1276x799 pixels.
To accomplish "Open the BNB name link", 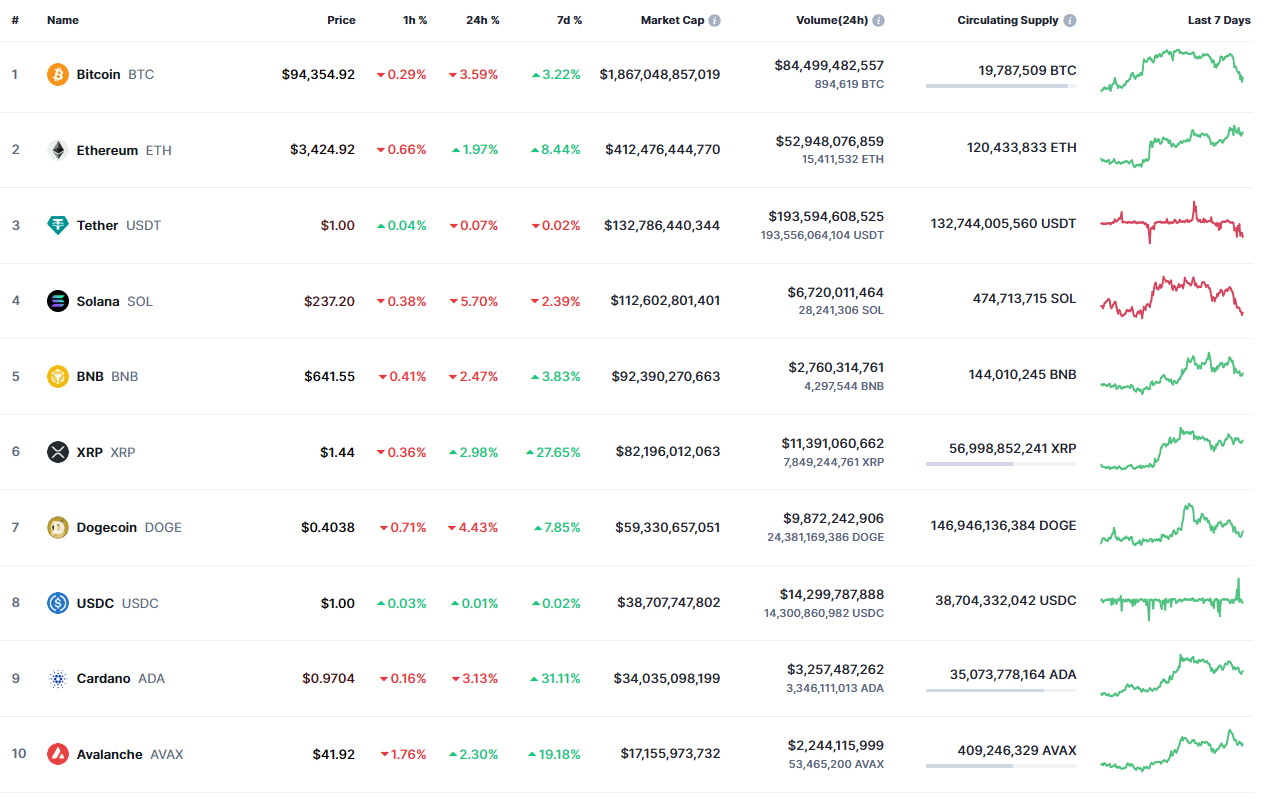I will (107, 376).
